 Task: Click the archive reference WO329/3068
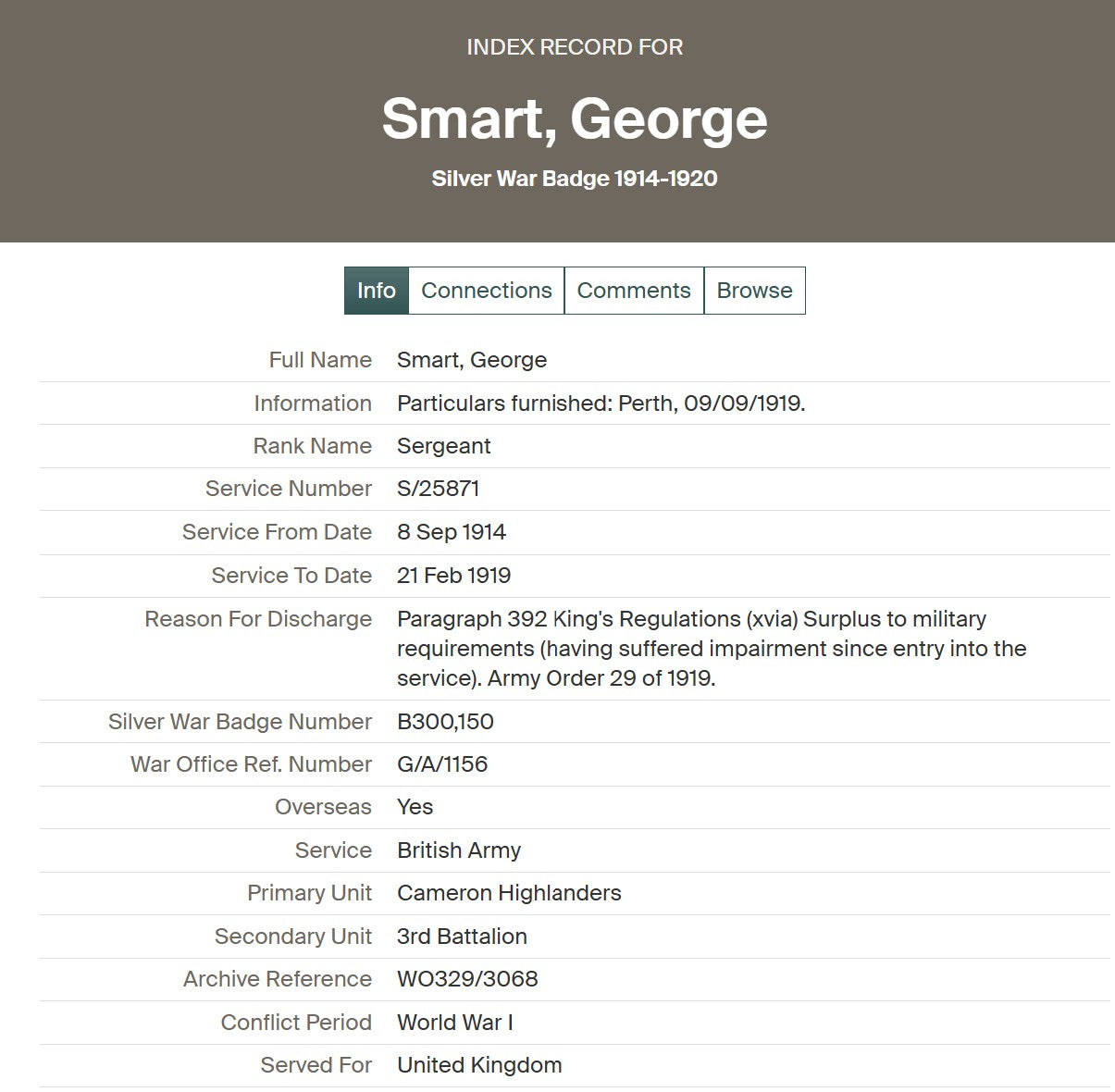pos(467,979)
